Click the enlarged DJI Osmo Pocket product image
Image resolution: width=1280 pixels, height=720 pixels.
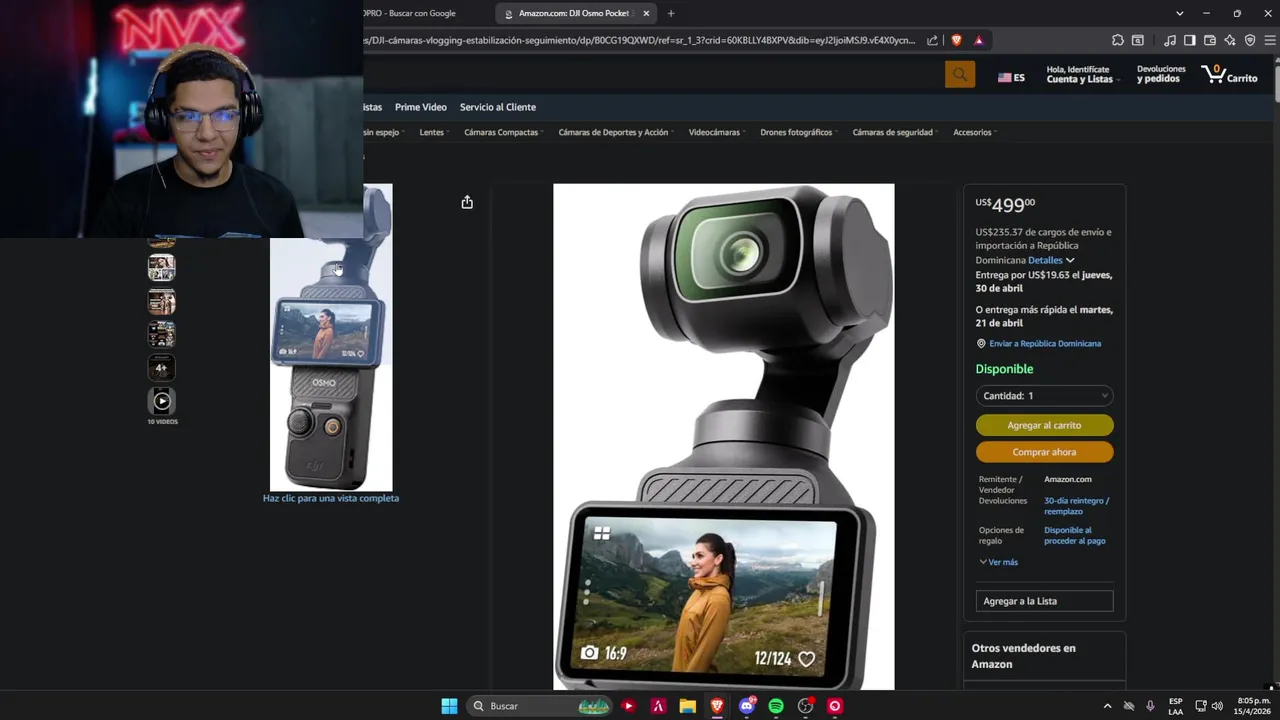point(724,437)
